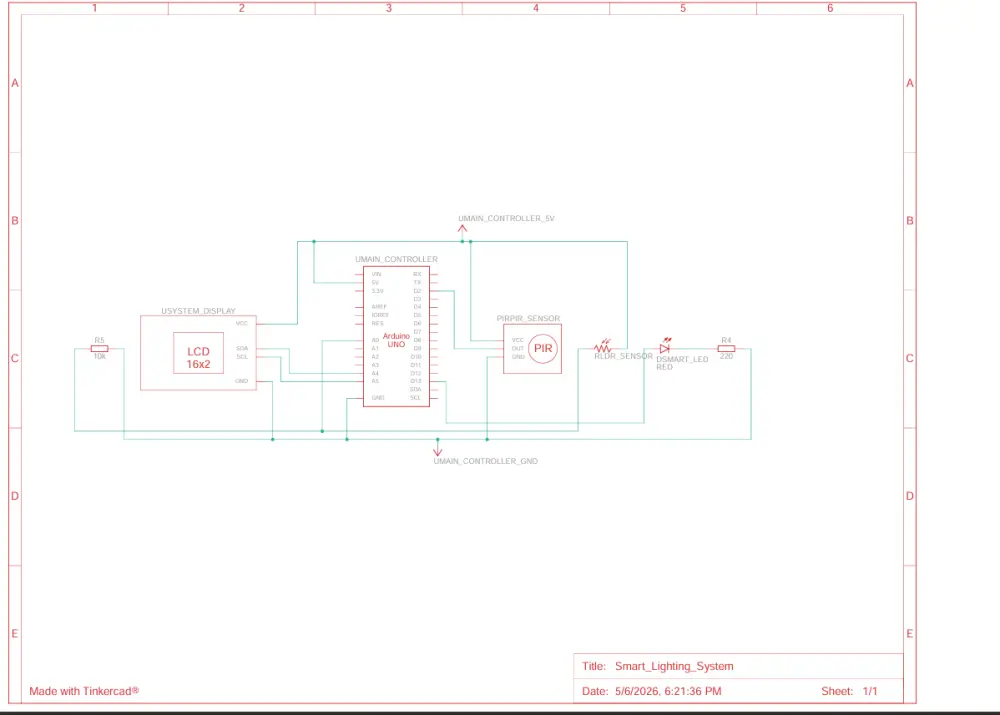Click column header 6 on top border
The height and width of the screenshot is (715, 1000).
[830, 8]
